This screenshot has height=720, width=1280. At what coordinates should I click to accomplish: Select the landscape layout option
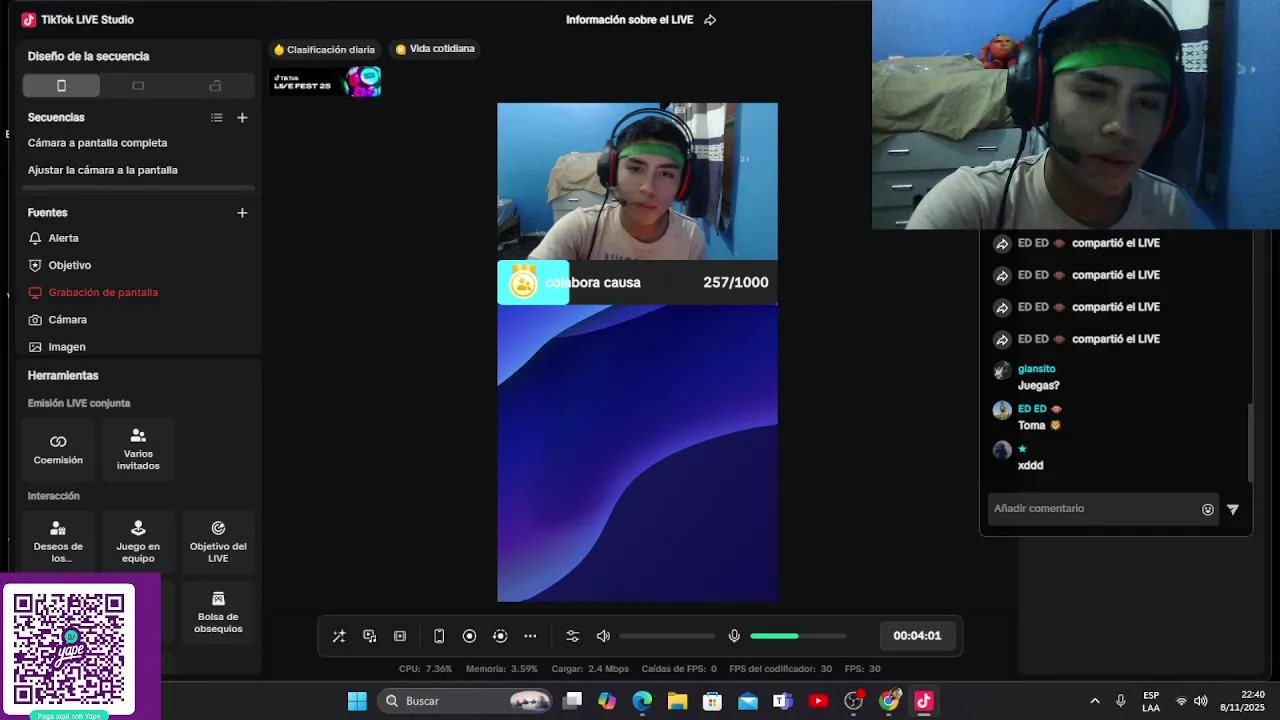point(138,86)
